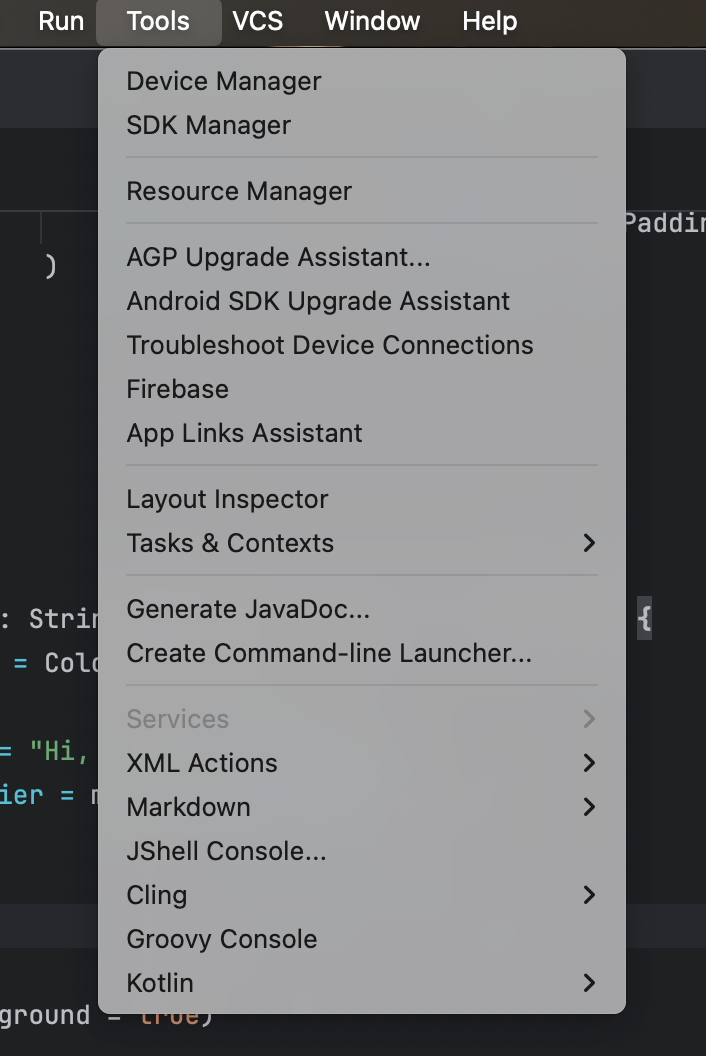
Task: Click the "Hi," string in editor
Action: coord(59,751)
